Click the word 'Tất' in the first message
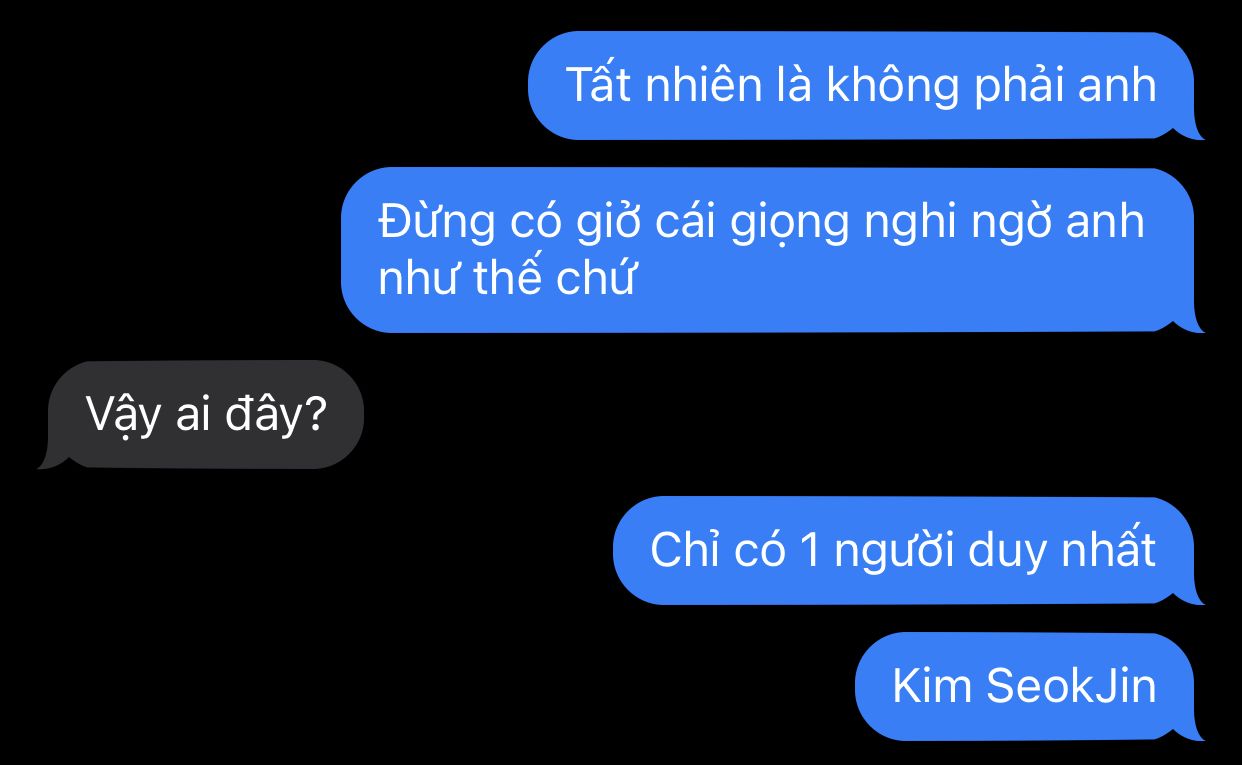 [x=598, y=85]
